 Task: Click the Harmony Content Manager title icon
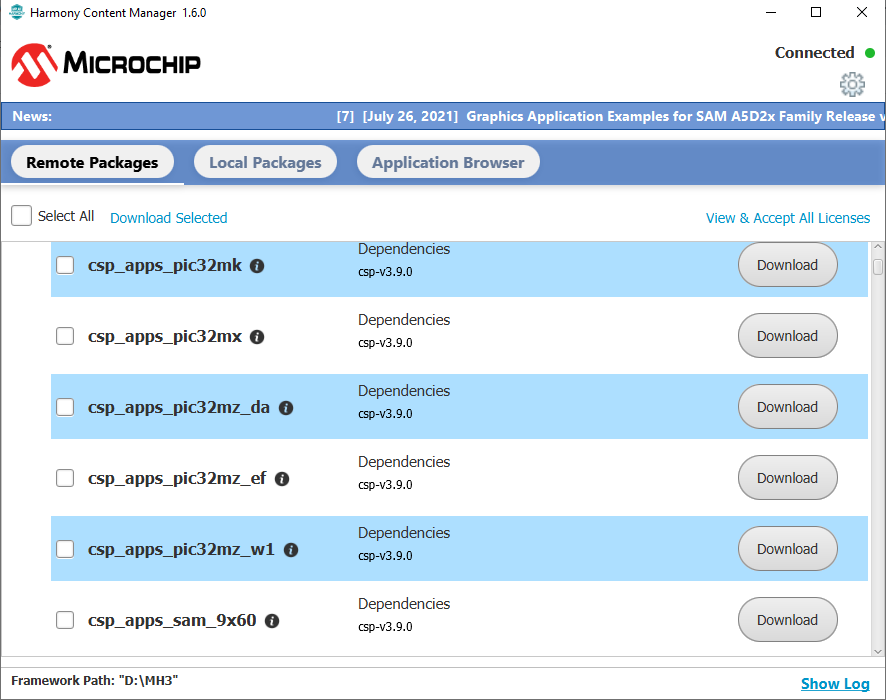pos(17,12)
